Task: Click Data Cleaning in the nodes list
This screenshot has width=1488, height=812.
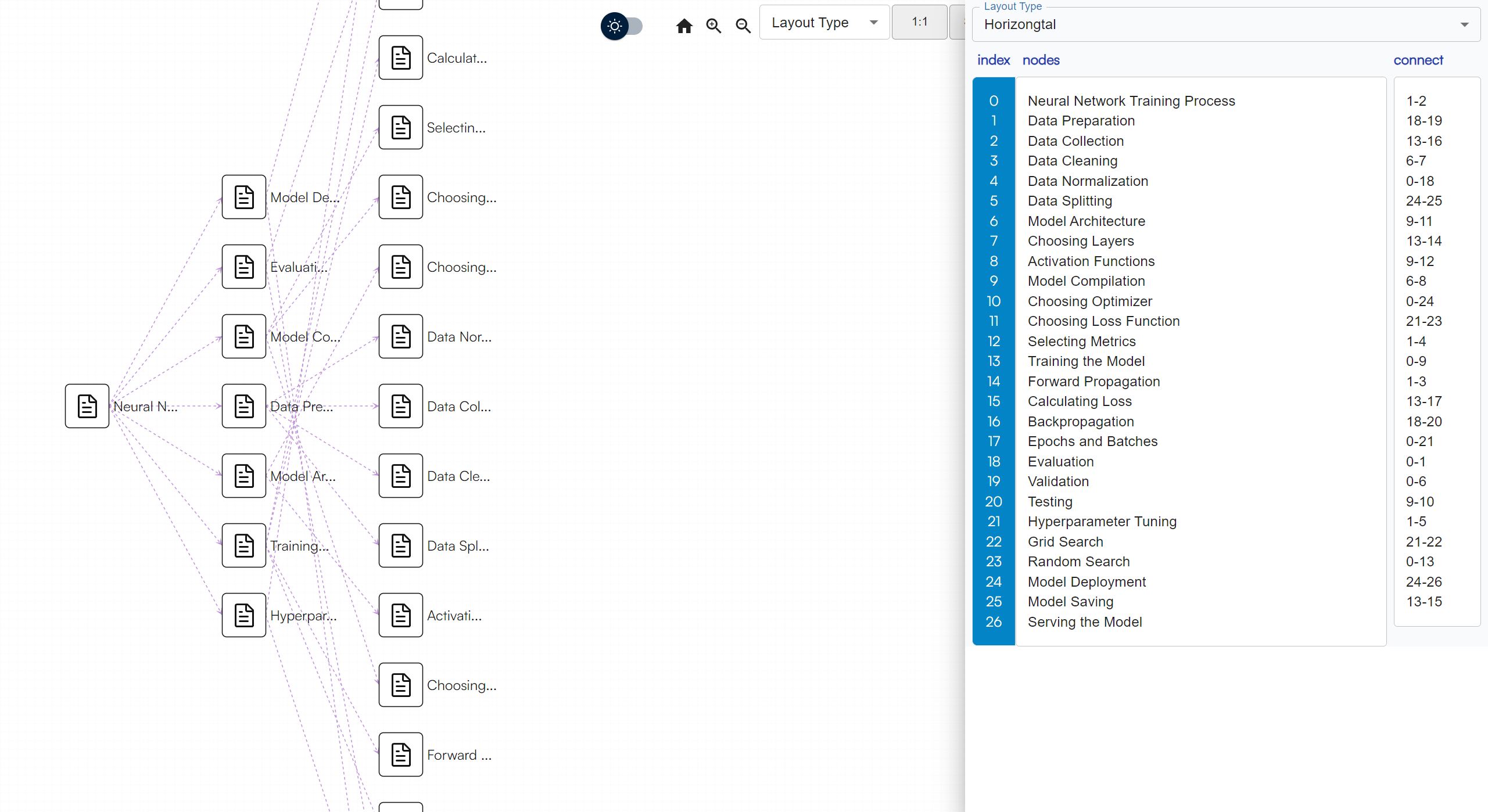Action: click(1073, 161)
